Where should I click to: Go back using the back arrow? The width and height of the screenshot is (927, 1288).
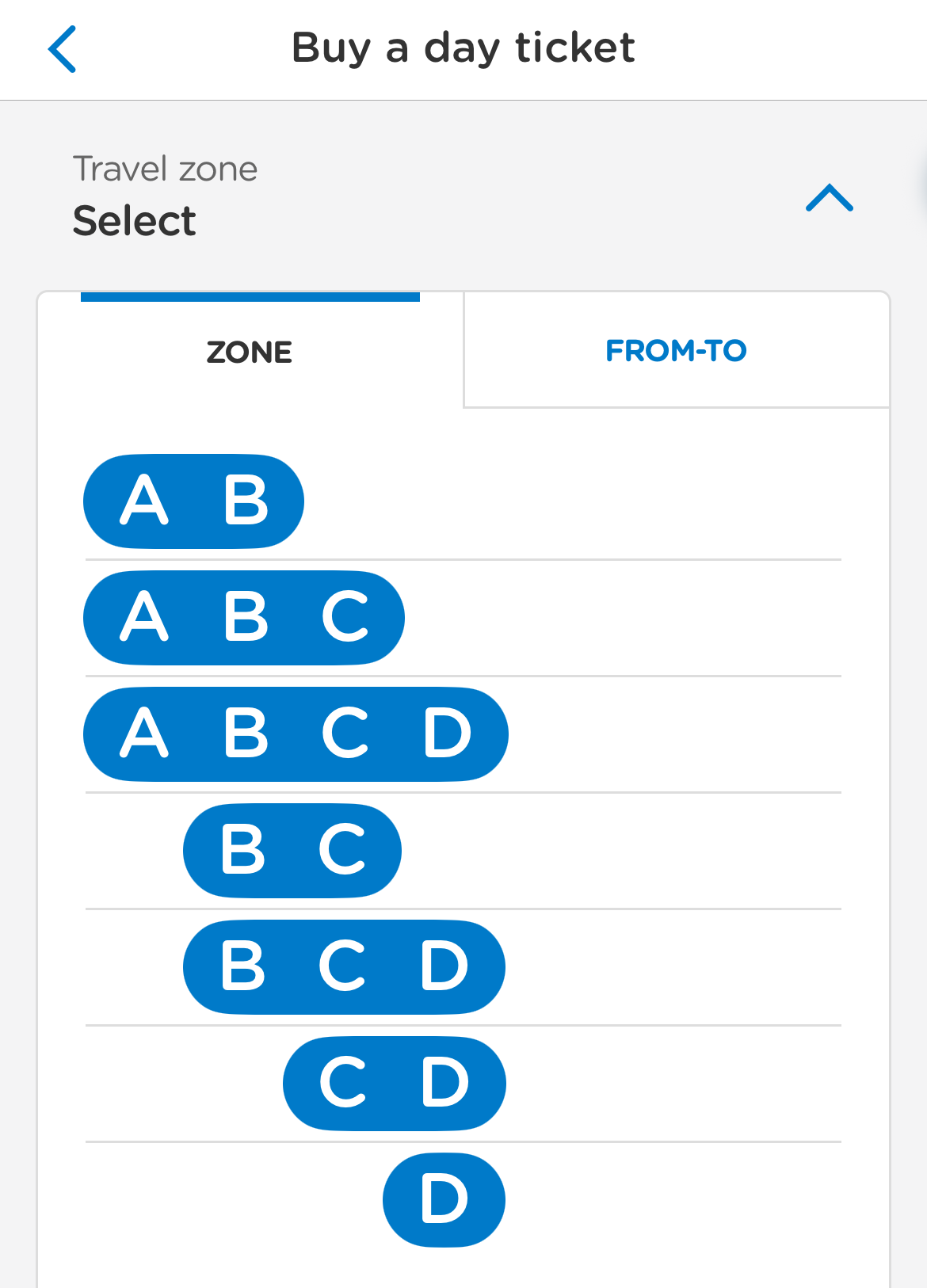[x=62, y=49]
